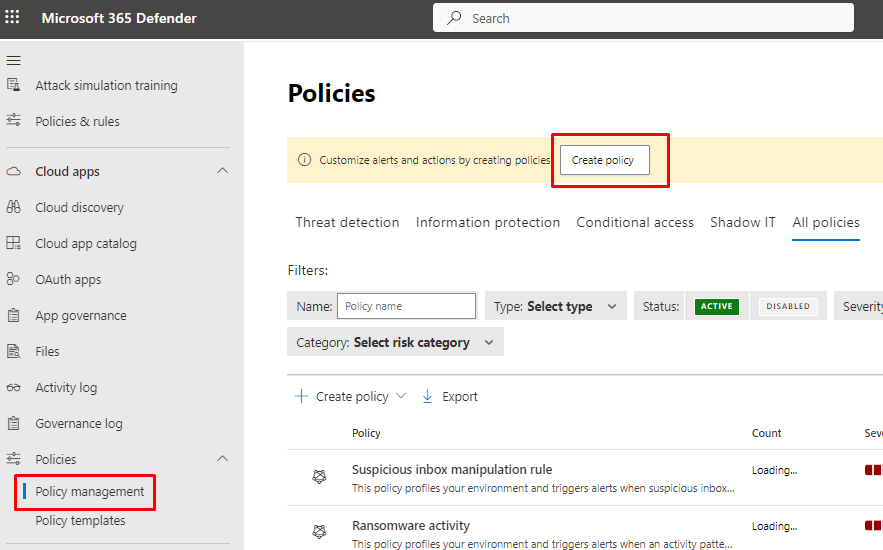Toggle the DISABLED status filter
The height and width of the screenshot is (550, 883).
click(788, 307)
